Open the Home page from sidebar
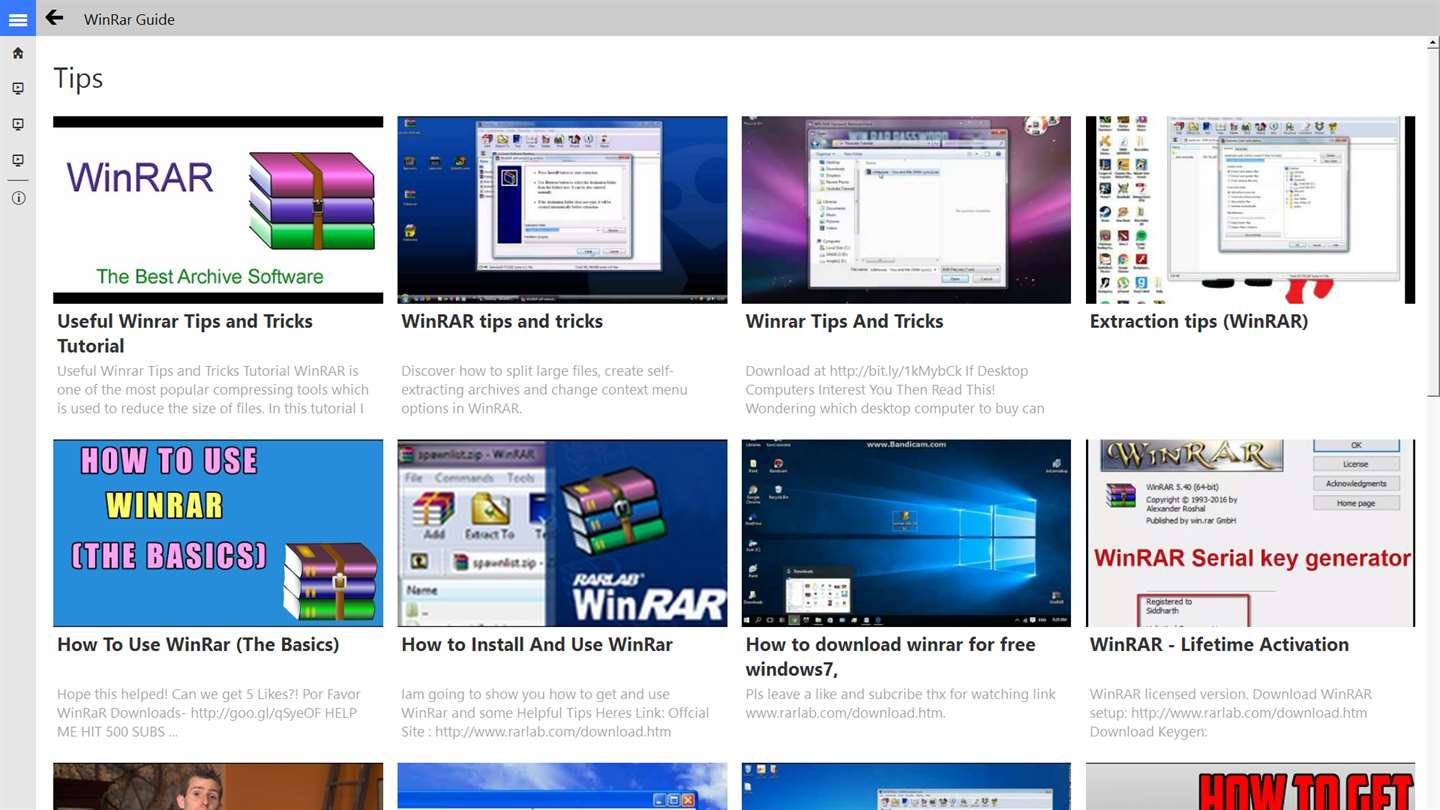The image size is (1440, 810). tap(18, 53)
